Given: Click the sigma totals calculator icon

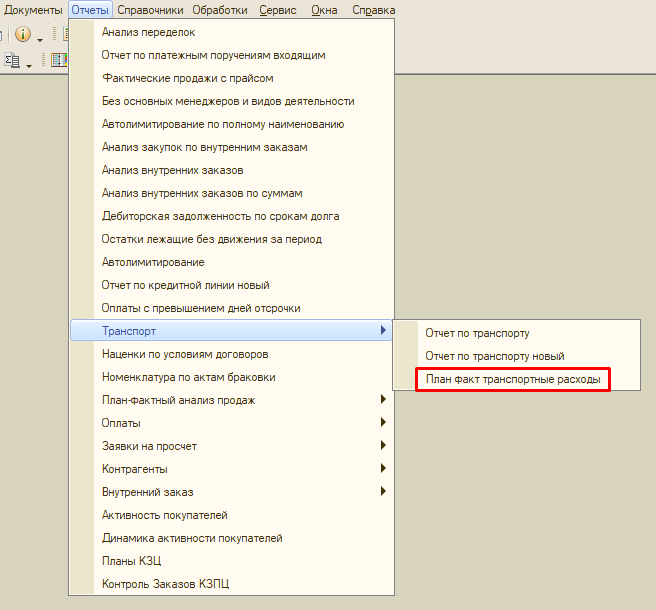Looking at the screenshot, I should click(x=12, y=61).
